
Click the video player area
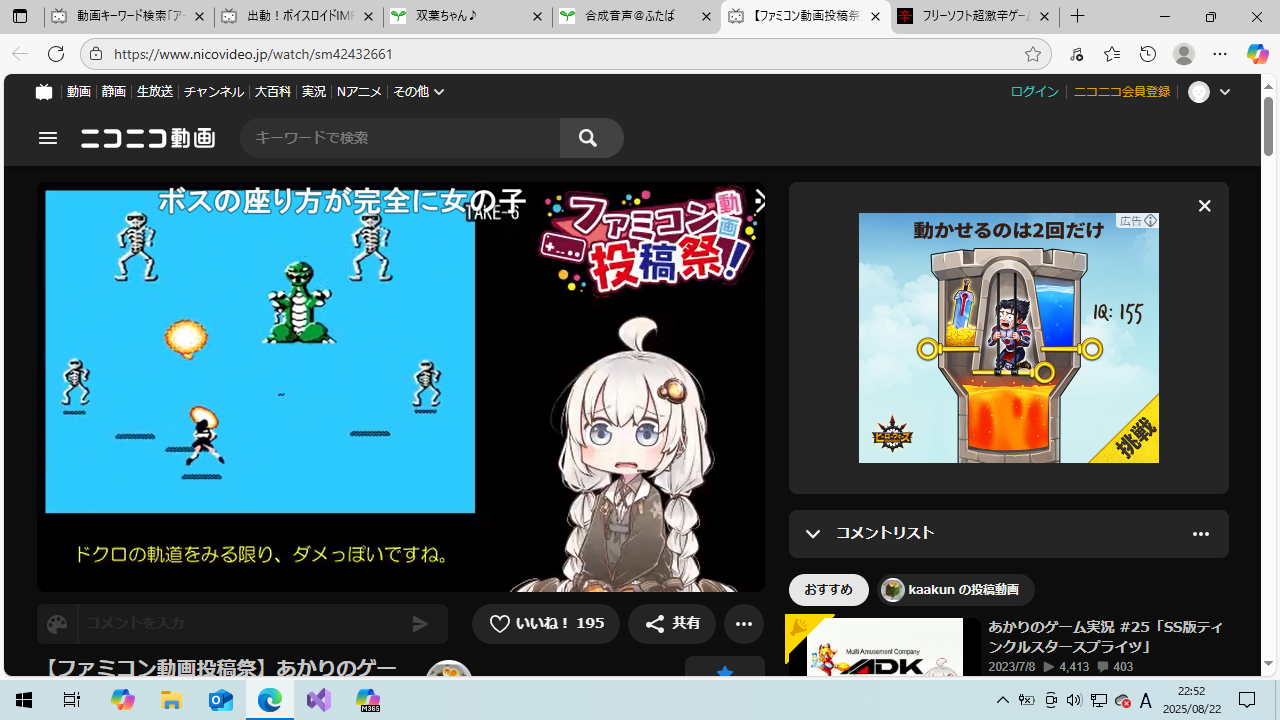(401, 386)
